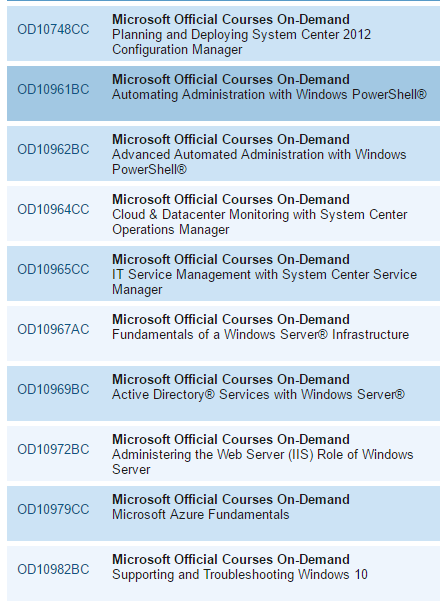Viewport: 440px width, 606px height.
Task: Select course code OD10967AC
Action: click(x=53, y=329)
